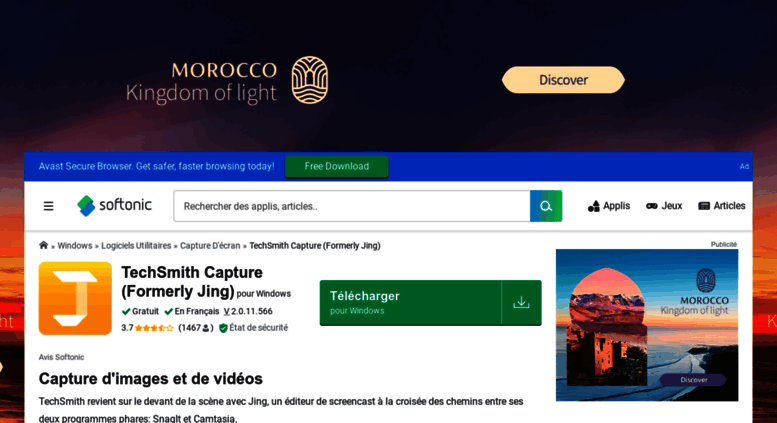Click the security shield icon
This screenshot has width=777, height=423.
click(223, 328)
